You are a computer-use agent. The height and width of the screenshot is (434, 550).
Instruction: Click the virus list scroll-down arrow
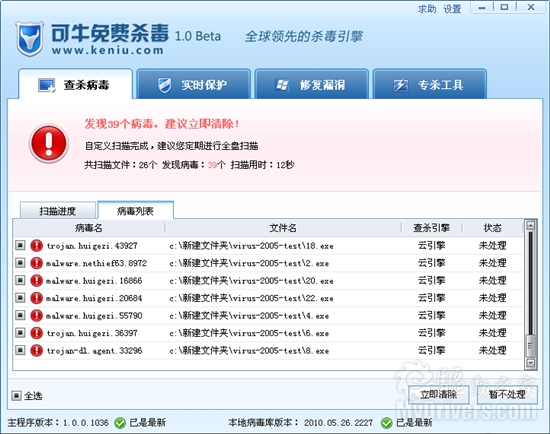coord(531,363)
